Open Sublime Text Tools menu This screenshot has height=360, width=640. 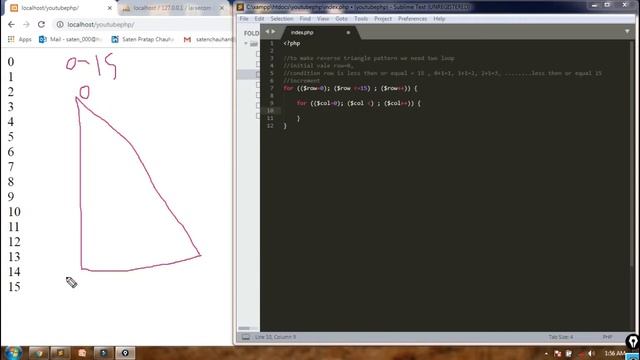(361, 19)
